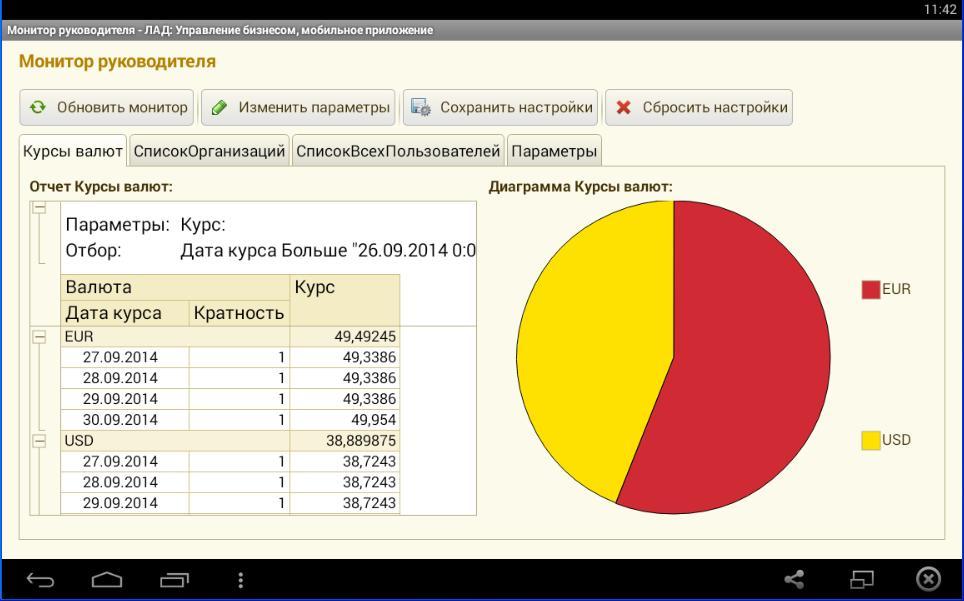Click the yellow USD legend swatch
The width and height of the screenshot is (964, 601).
coord(871,440)
